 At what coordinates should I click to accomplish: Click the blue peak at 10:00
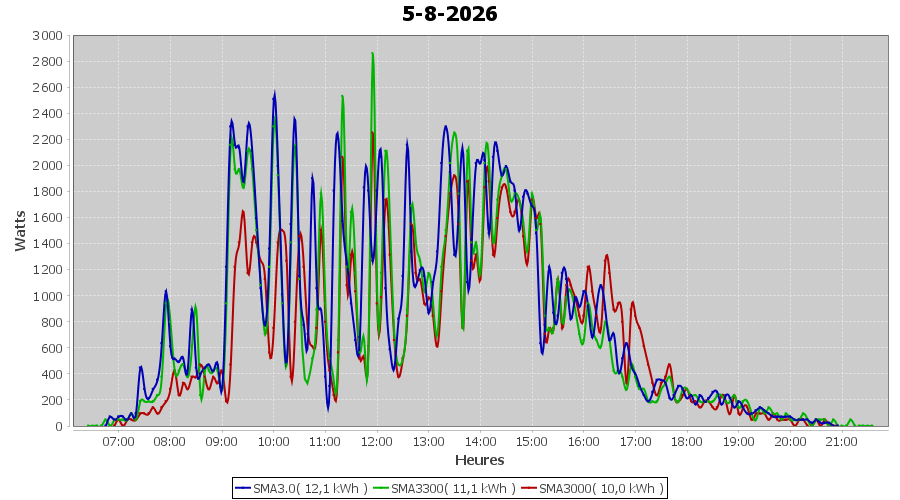274,92
